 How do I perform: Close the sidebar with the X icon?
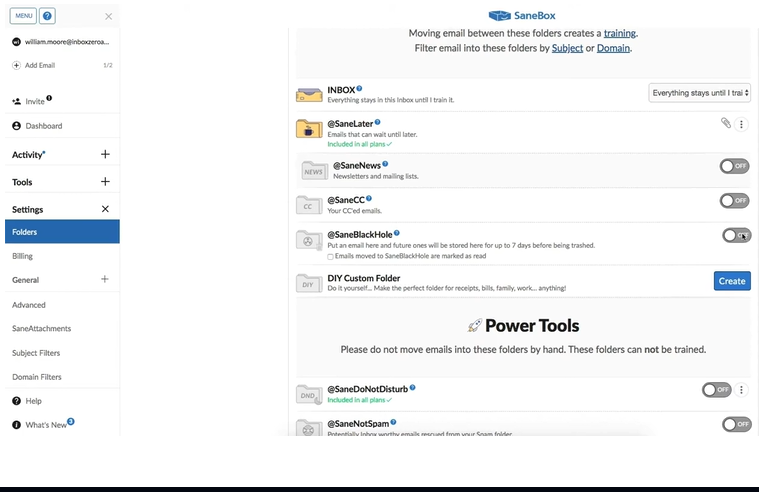108,16
